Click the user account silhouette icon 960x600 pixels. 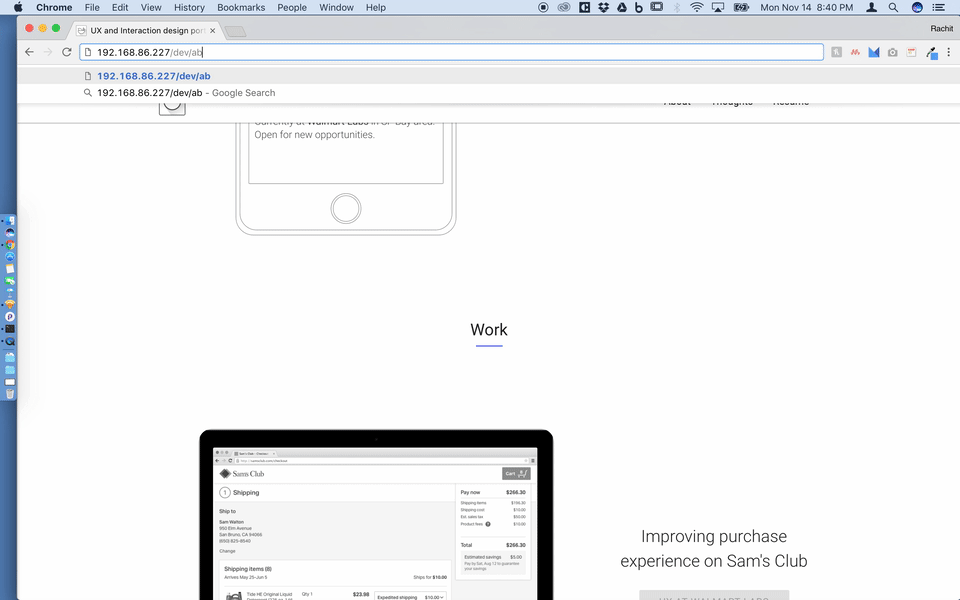click(x=872, y=7)
